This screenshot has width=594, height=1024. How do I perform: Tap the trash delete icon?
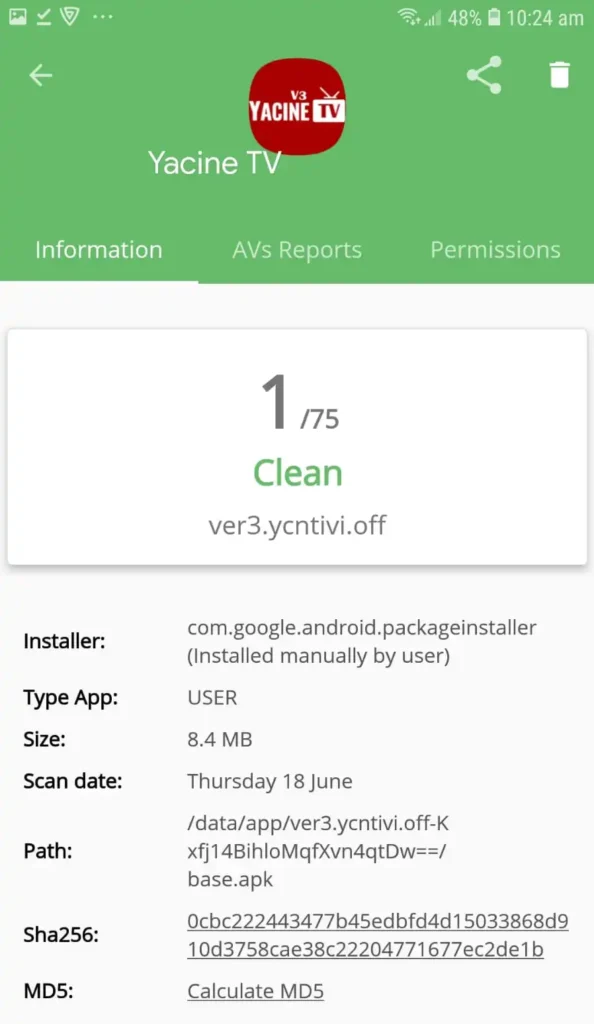[x=559, y=74]
